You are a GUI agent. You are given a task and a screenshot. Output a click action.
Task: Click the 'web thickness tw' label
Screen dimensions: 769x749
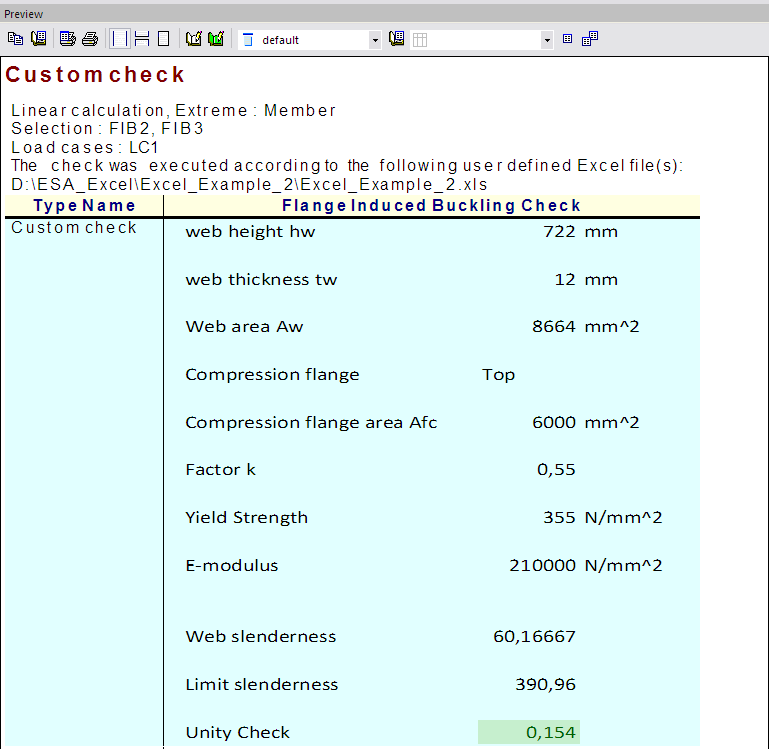coord(261,280)
